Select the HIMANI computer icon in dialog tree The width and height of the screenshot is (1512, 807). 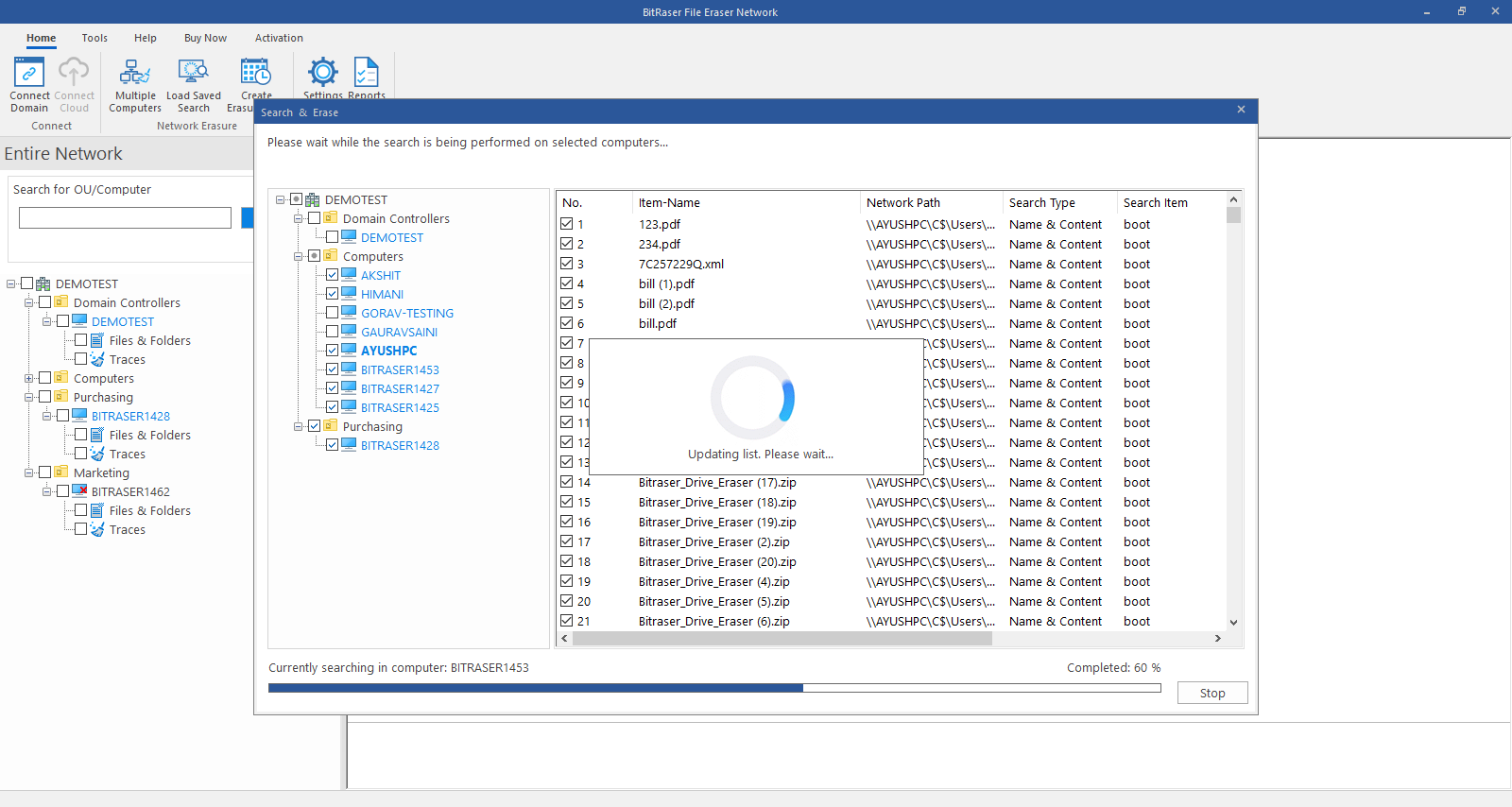coord(349,294)
